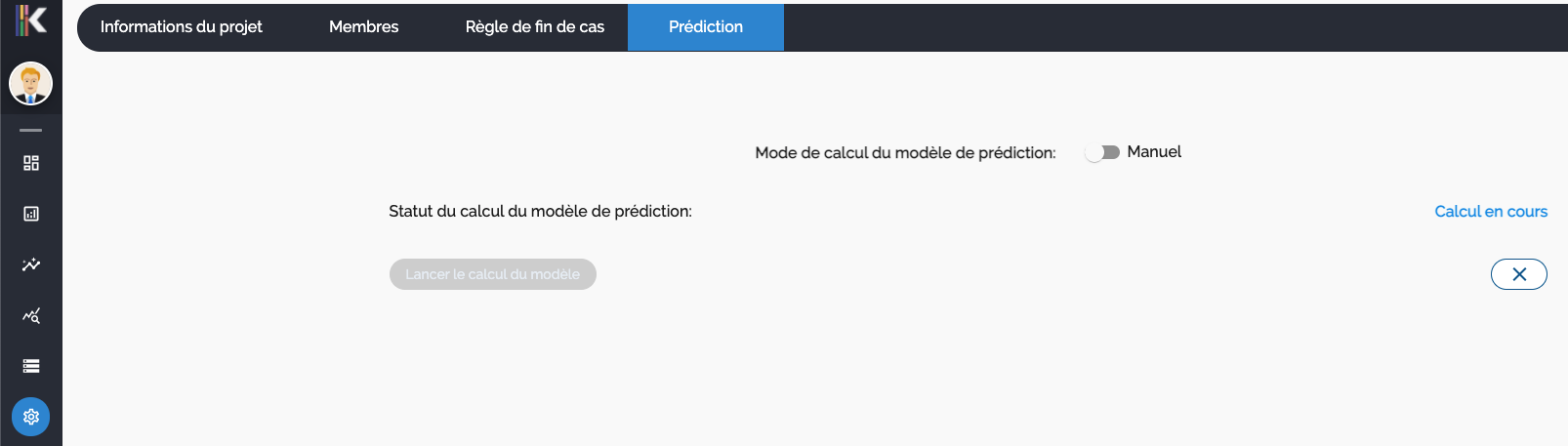Open the sparkle trend line icon

pyautogui.click(x=31, y=264)
